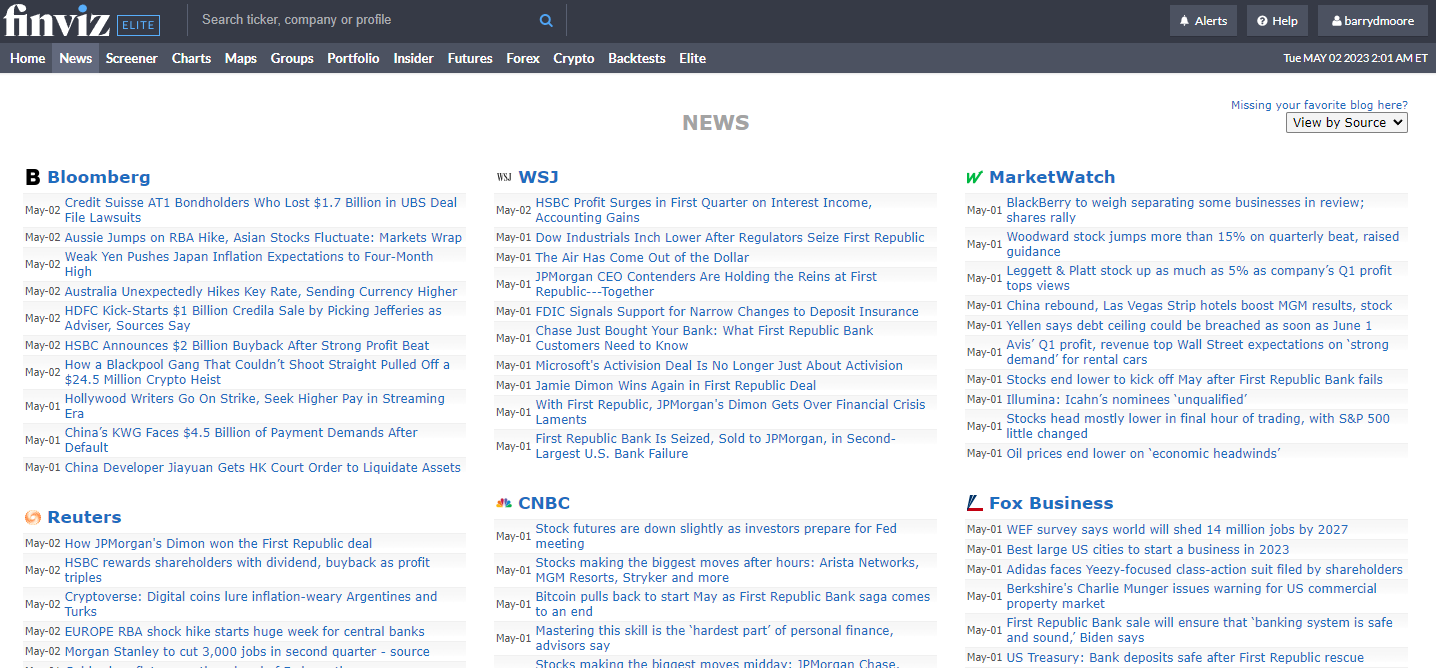Open China Developer Jiayuan liquidation article

263,467
